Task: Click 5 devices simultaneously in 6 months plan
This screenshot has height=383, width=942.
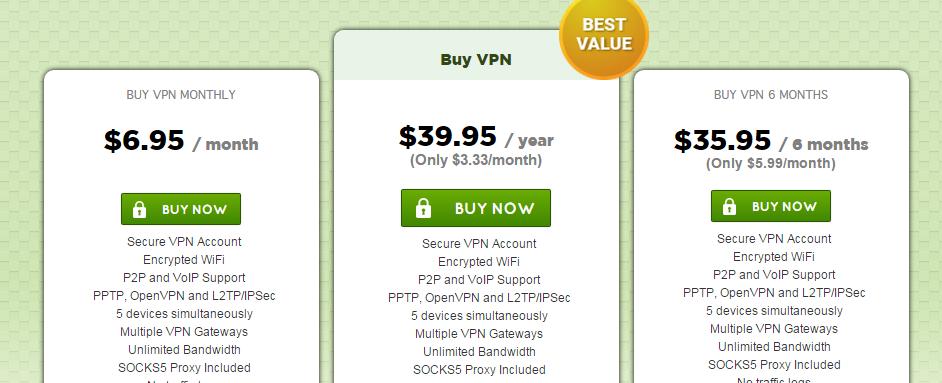Action: tap(774, 311)
